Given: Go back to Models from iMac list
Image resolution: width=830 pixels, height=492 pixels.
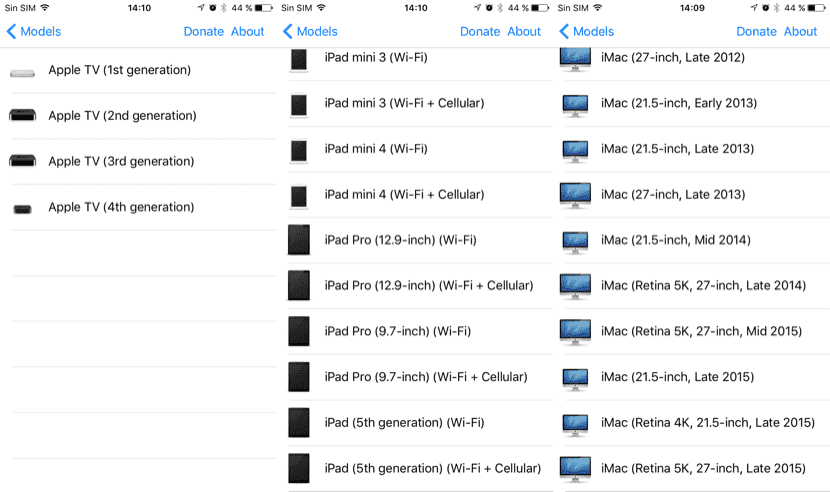Looking at the screenshot, I should (587, 32).
